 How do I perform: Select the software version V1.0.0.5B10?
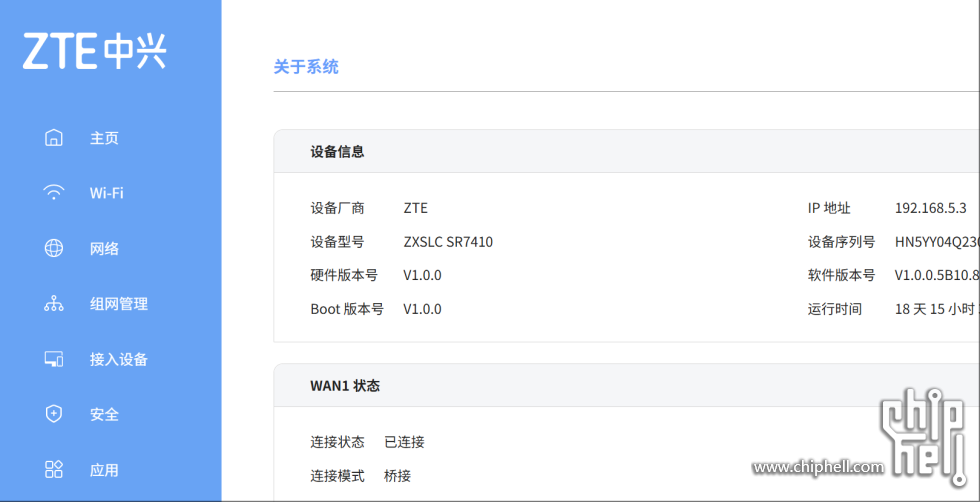point(937,275)
